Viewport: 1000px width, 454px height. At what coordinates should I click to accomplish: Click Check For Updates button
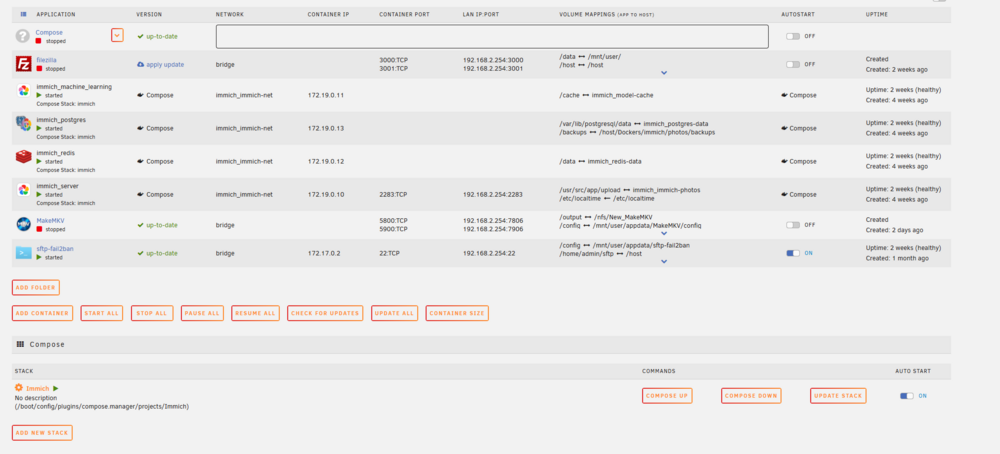(325, 313)
